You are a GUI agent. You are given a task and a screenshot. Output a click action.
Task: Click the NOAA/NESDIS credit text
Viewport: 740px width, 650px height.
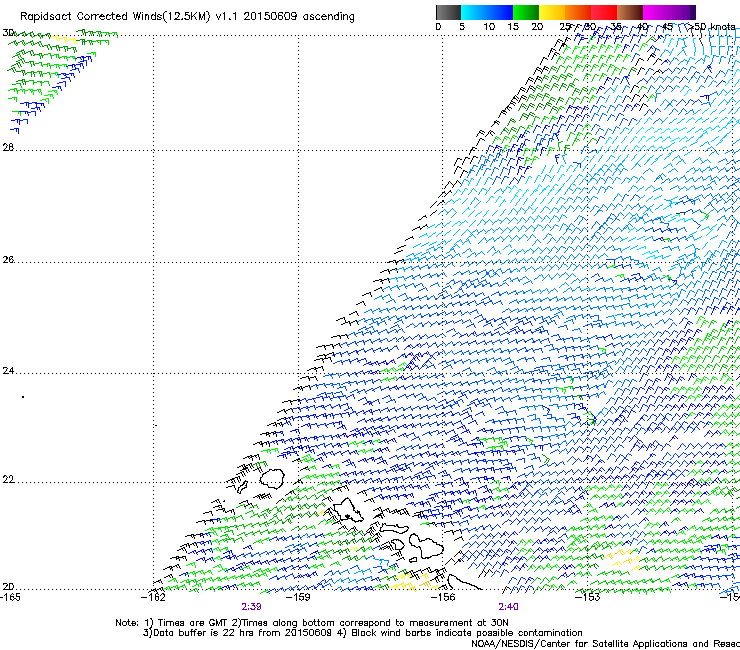605,644
